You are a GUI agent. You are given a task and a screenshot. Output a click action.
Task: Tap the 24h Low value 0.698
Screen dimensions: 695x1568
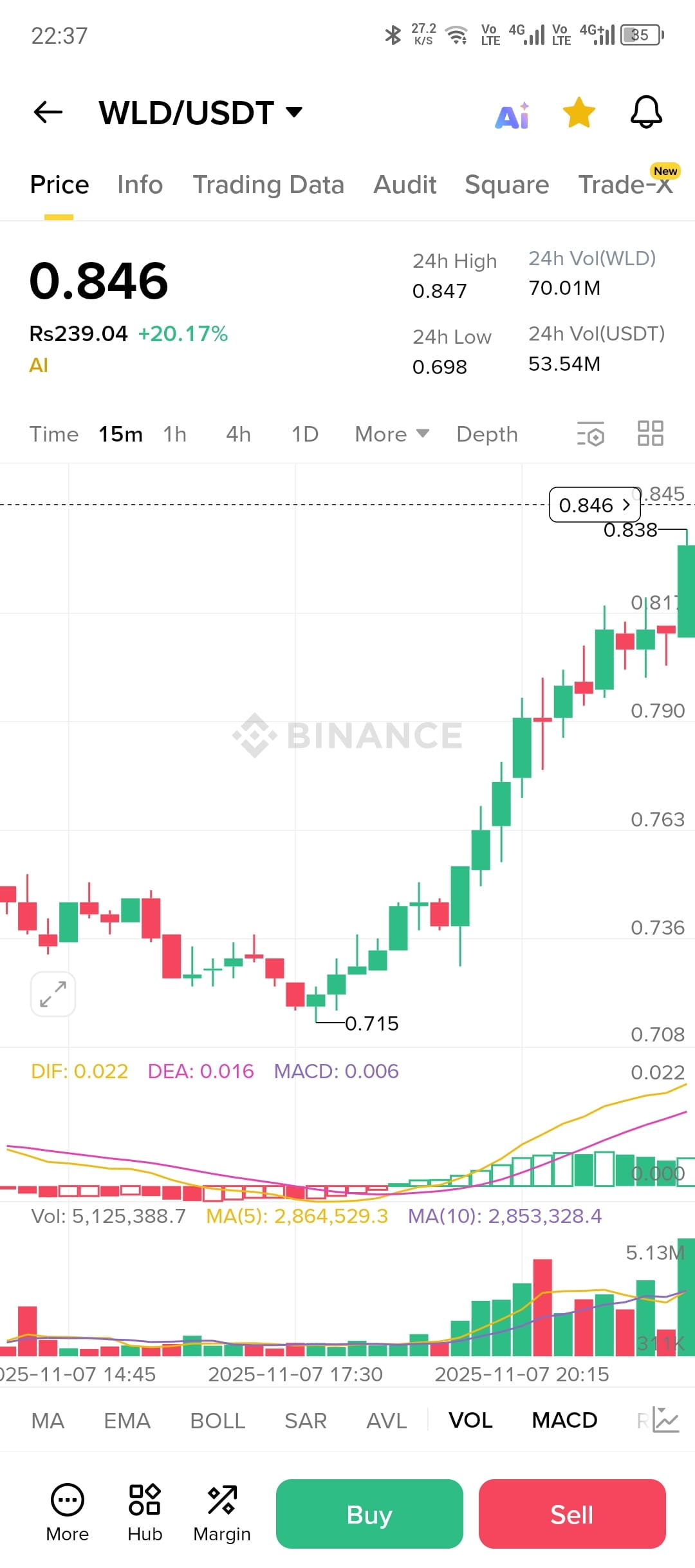(440, 367)
